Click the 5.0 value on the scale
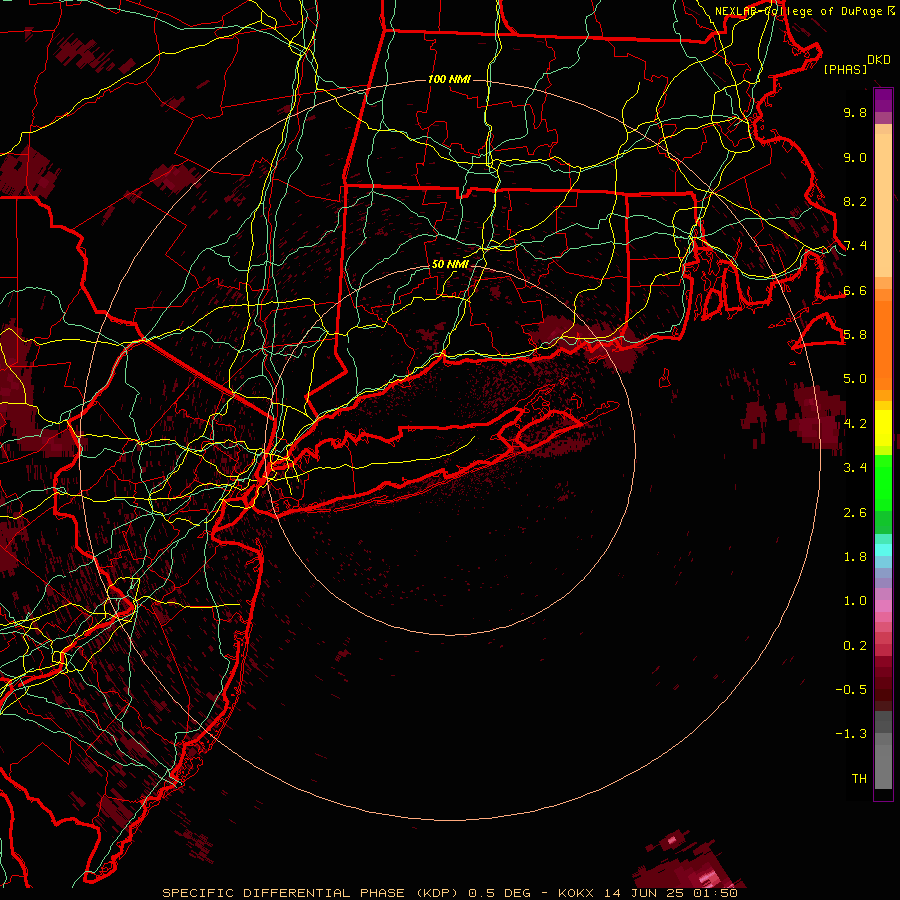Image resolution: width=900 pixels, height=900 pixels. click(x=855, y=379)
